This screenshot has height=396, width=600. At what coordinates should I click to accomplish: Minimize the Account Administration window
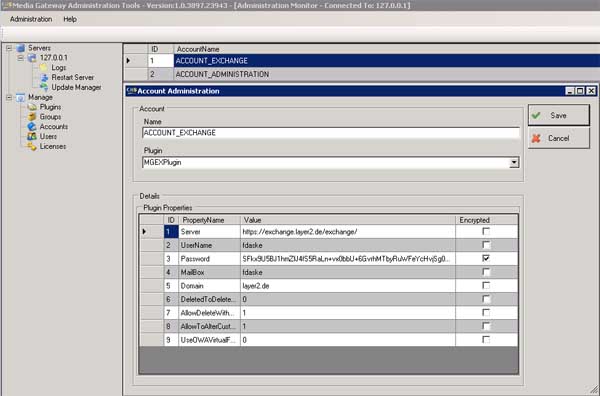[570, 91]
